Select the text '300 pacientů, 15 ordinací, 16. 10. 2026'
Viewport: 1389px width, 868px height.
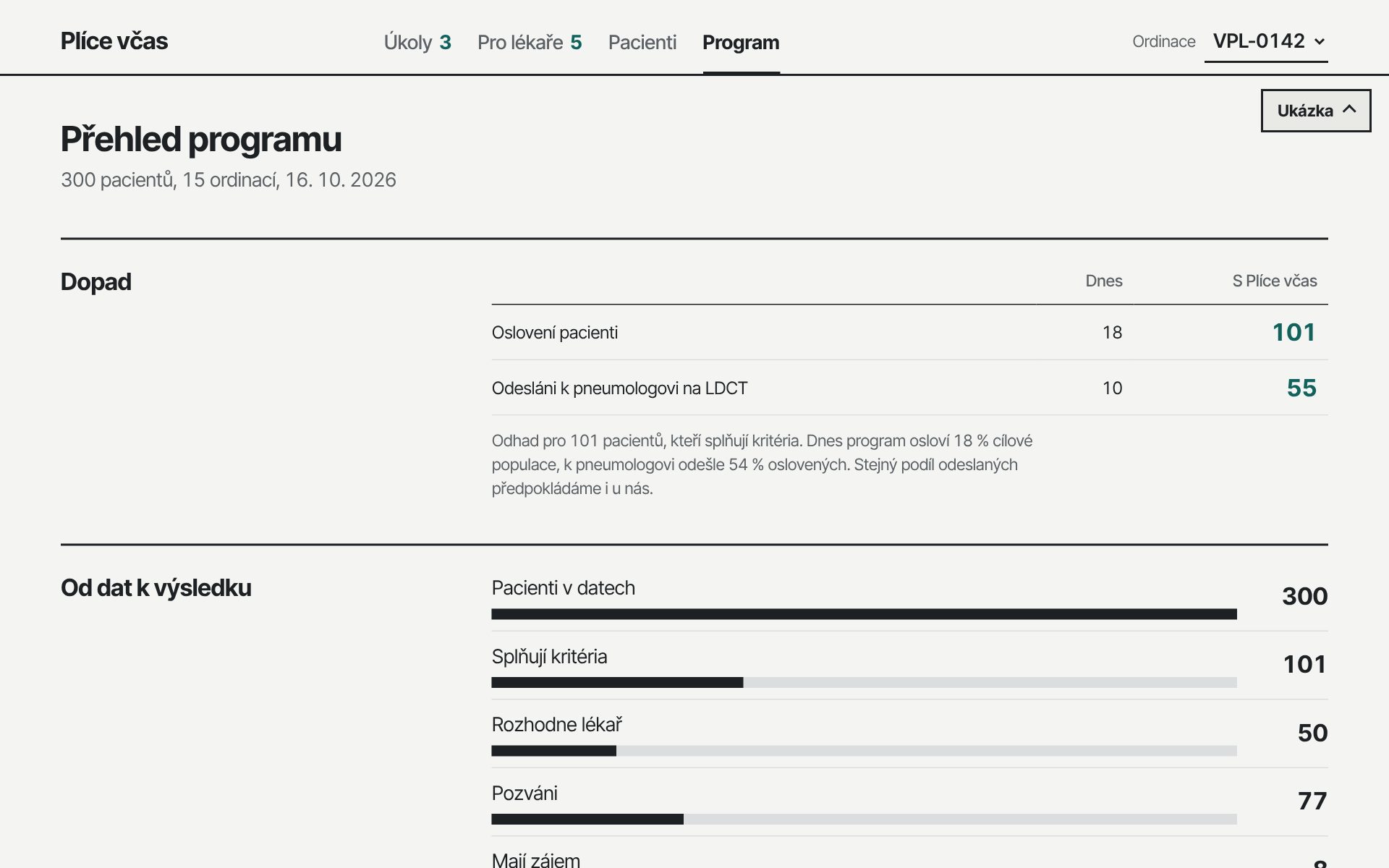(229, 179)
